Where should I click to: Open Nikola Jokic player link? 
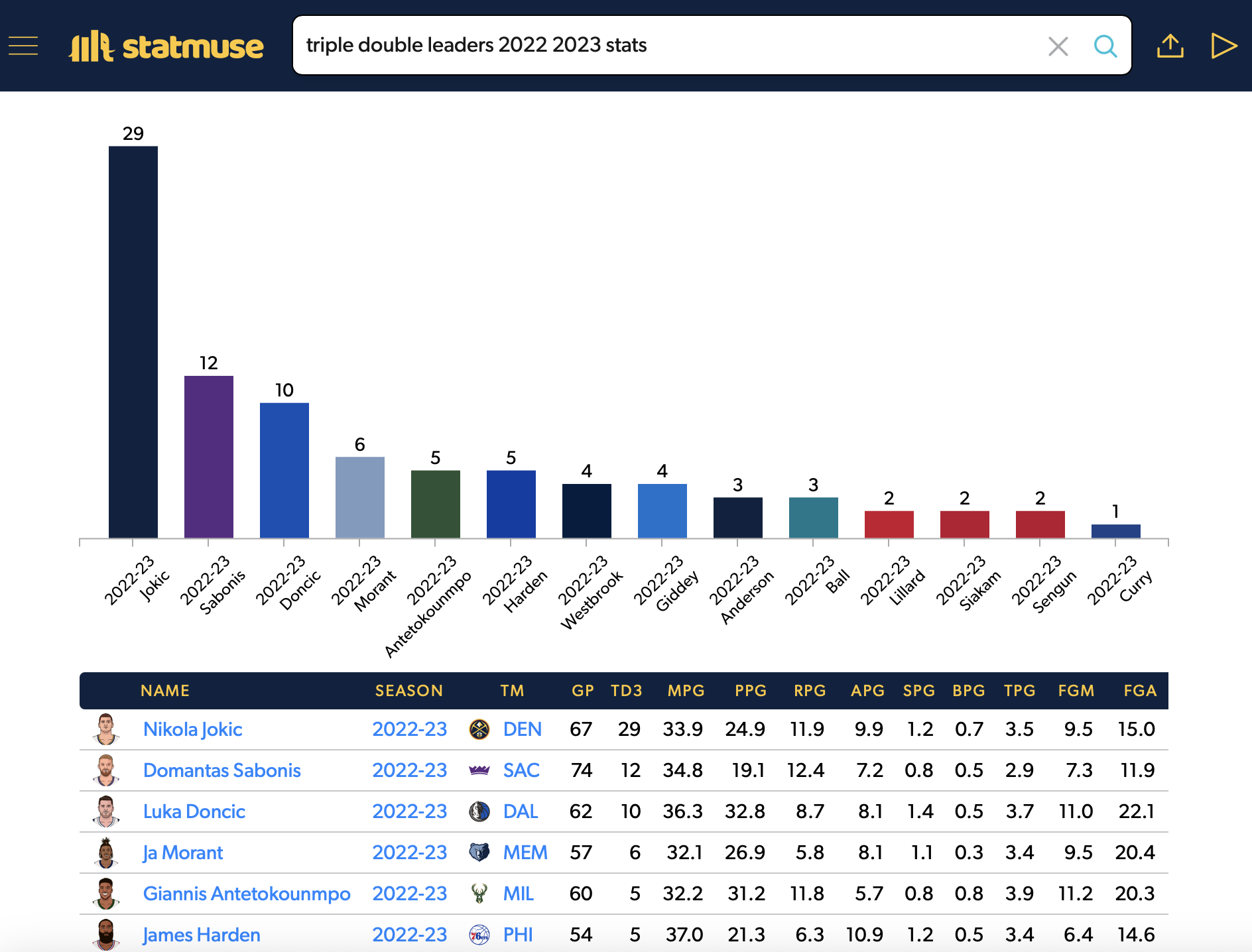coord(192,729)
